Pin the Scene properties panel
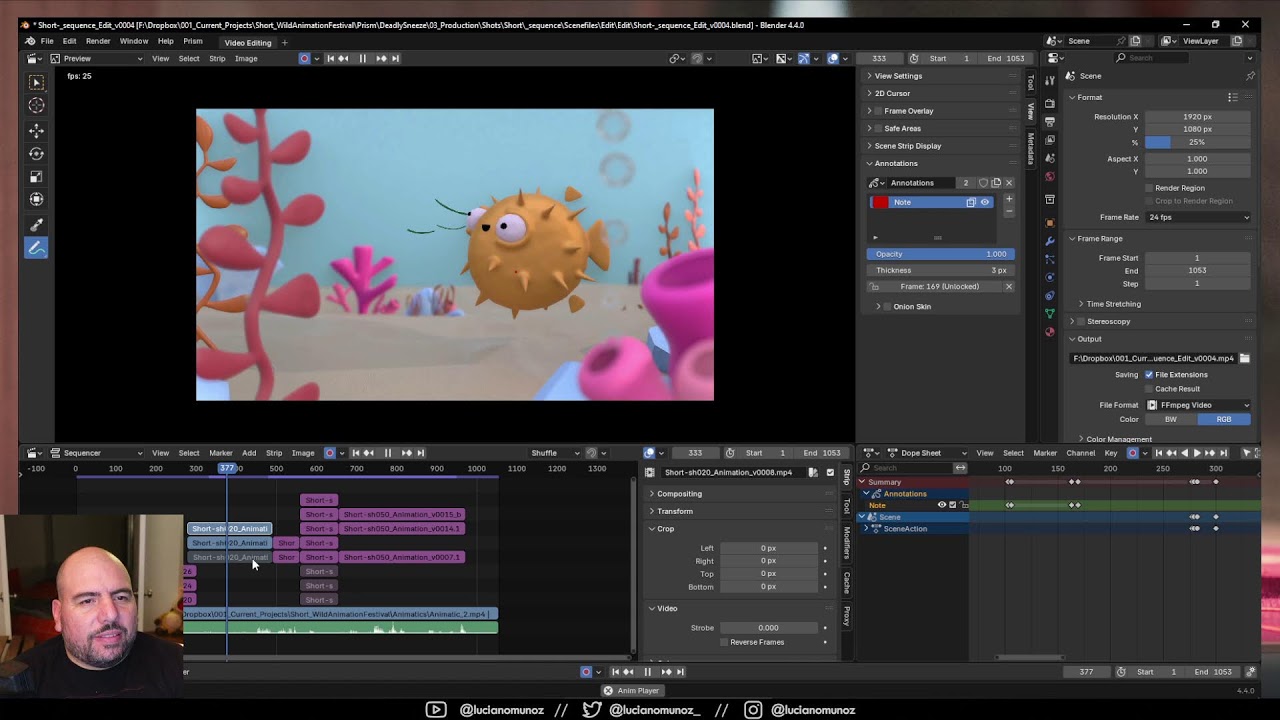The height and width of the screenshot is (720, 1280). pyautogui.click(x=1249, y=76)
